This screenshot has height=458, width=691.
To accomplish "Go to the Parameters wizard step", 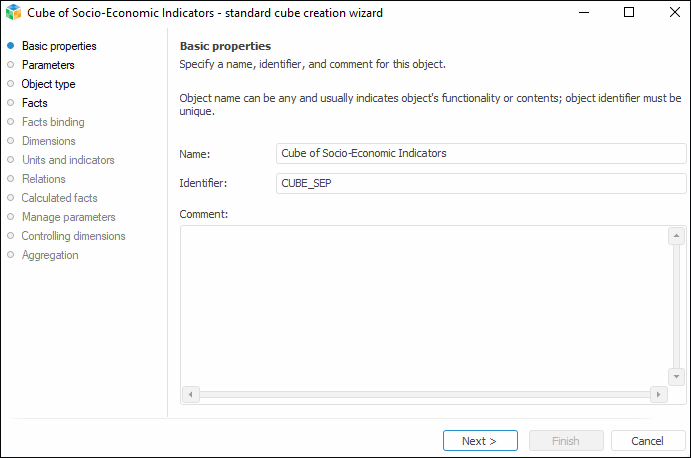I will (48, 65).
